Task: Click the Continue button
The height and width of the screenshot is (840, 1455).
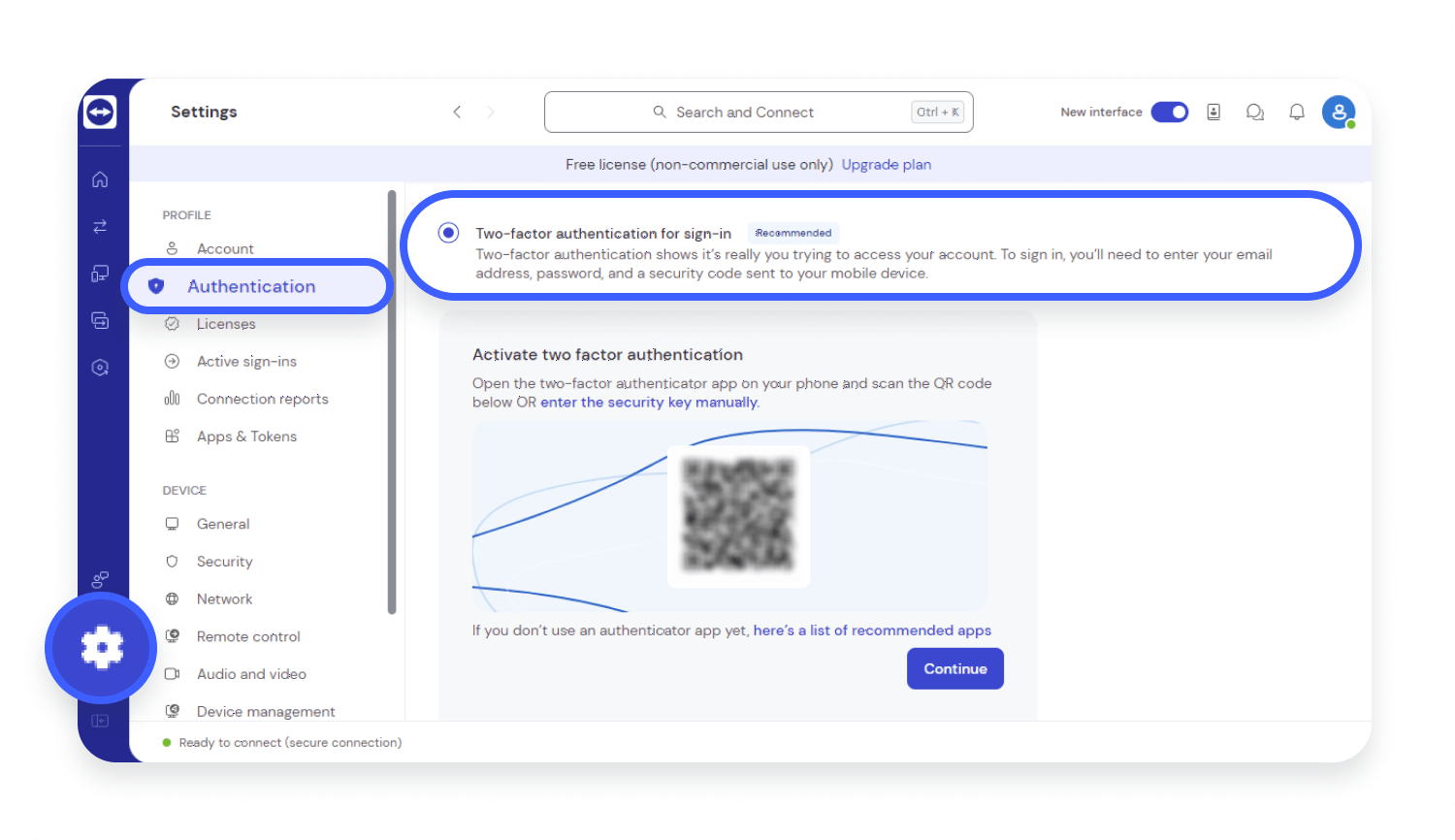Action: (x=955, y=669)
